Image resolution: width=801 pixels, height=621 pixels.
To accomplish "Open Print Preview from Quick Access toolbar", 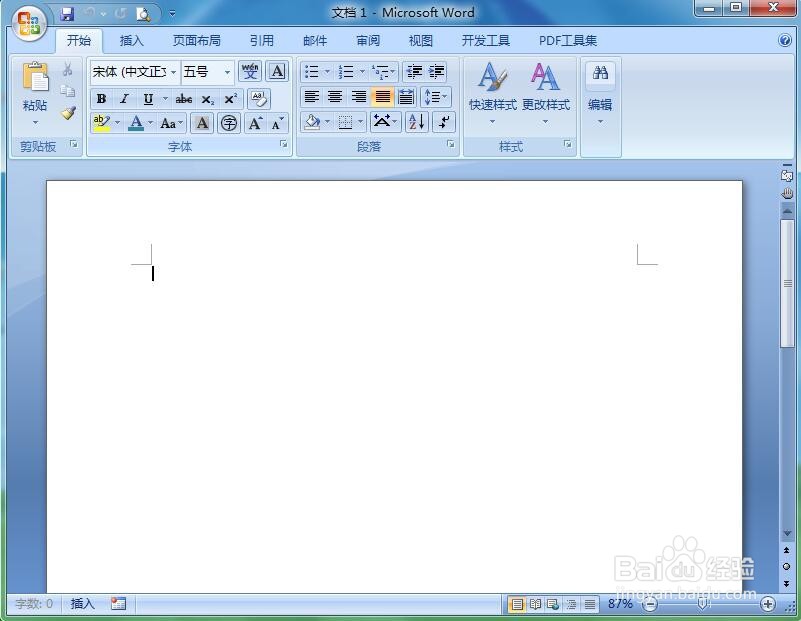I will [143, 14].
